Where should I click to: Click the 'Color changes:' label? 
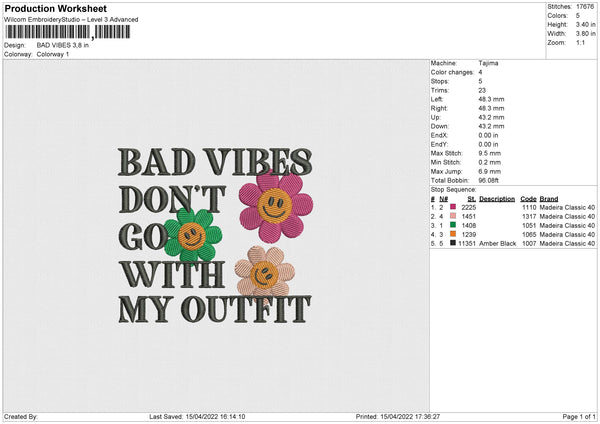pyautogui.click(x=452, y=72)
